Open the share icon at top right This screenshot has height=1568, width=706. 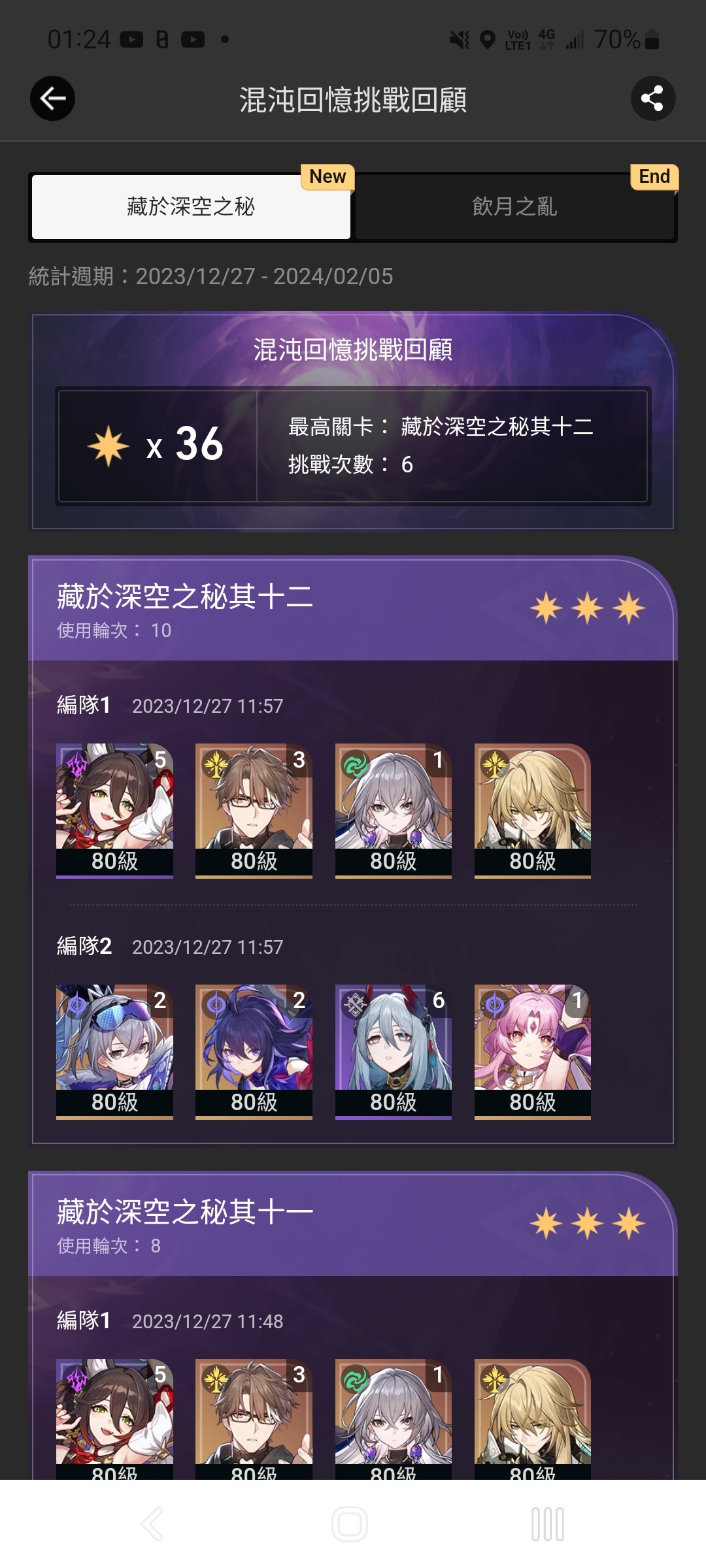[x=652, y=99]
